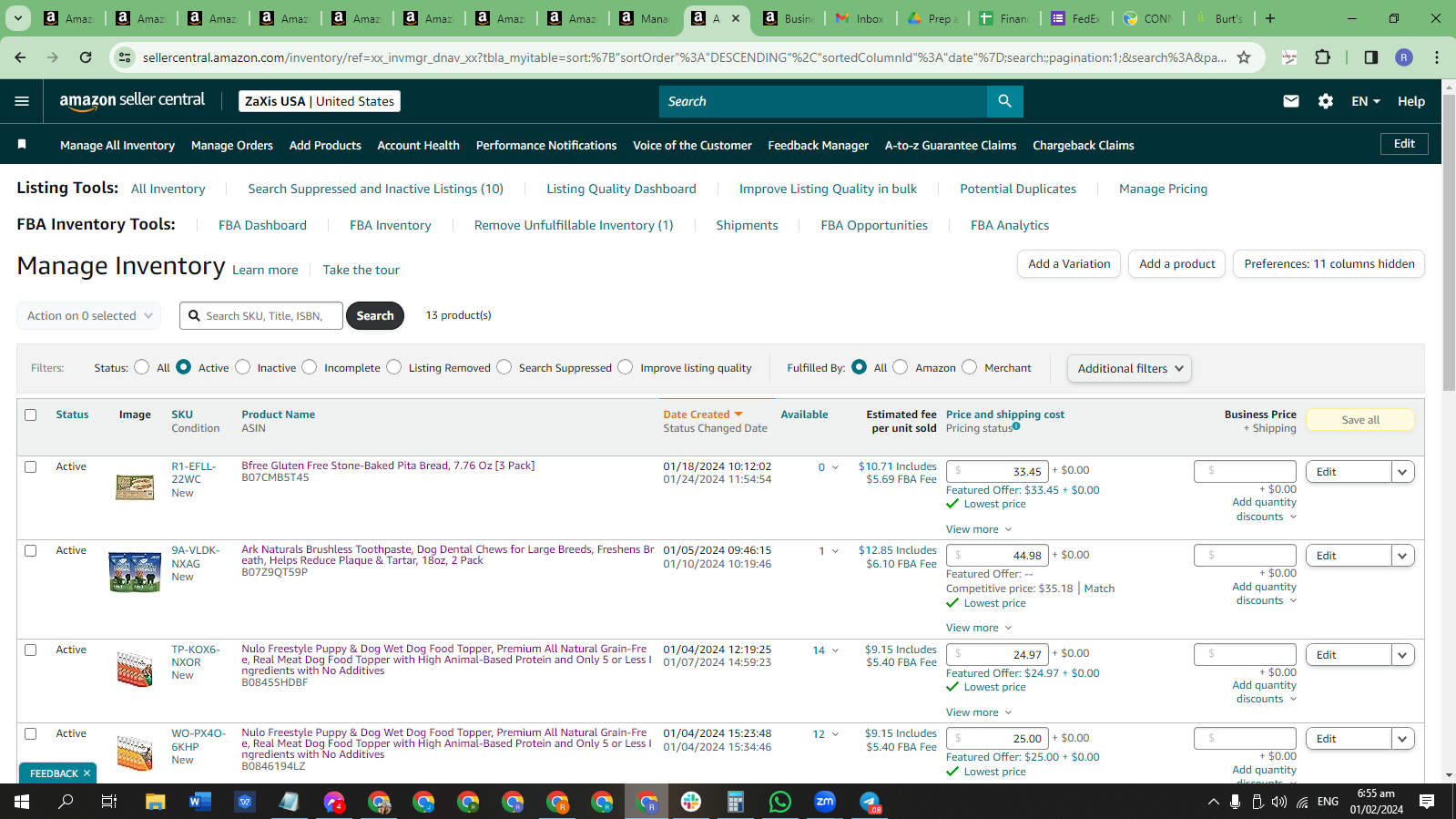Image resolution: width=1456 pixels, height=819 pixels.
Task: Open the Chrome profile avatar
Action: point(1404,57)
